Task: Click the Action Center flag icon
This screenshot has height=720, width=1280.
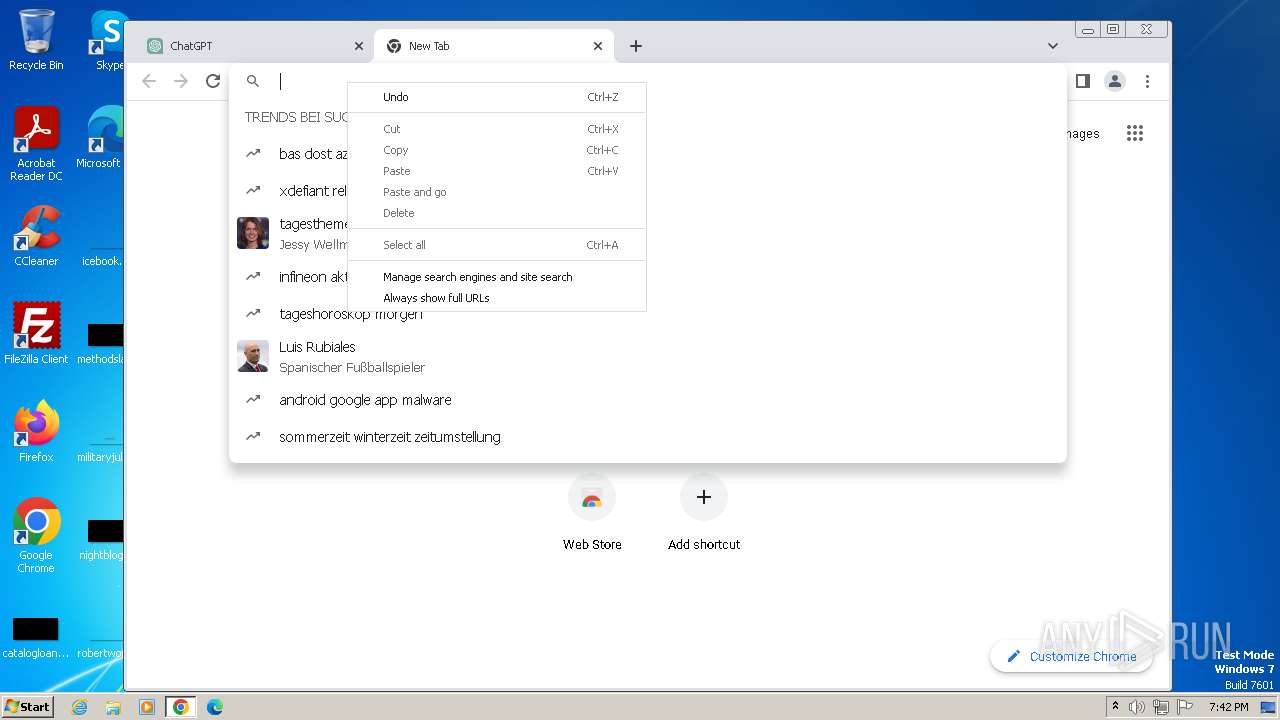Action: point(1185,707)
